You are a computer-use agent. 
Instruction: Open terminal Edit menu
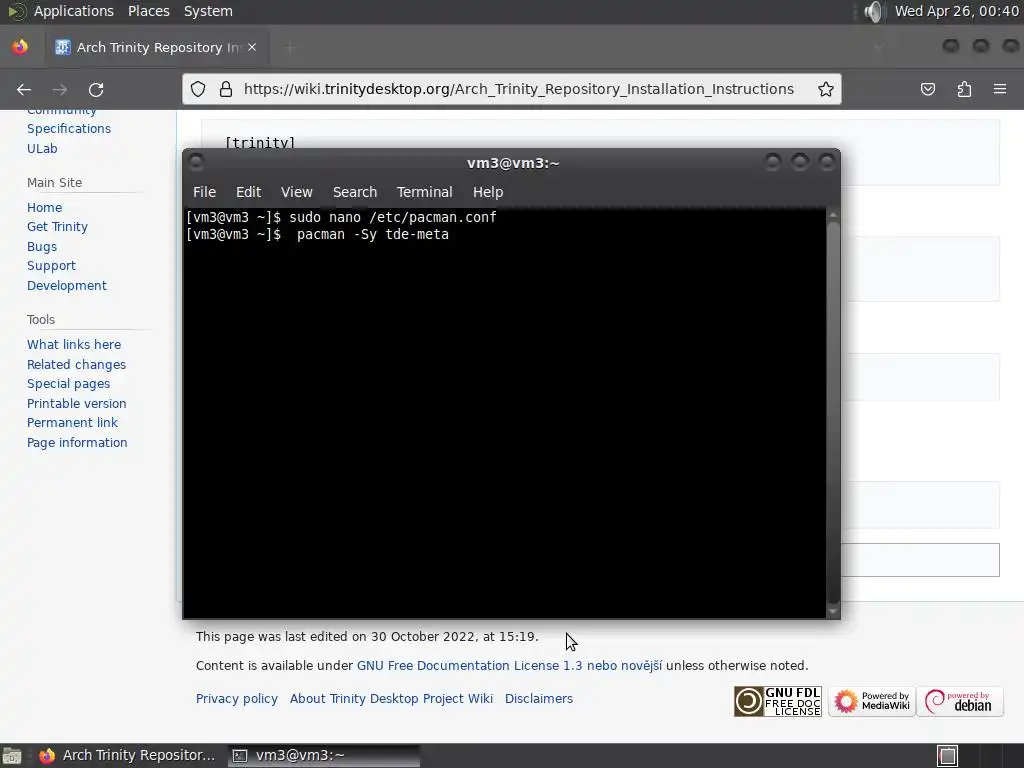tap(248, 192)
